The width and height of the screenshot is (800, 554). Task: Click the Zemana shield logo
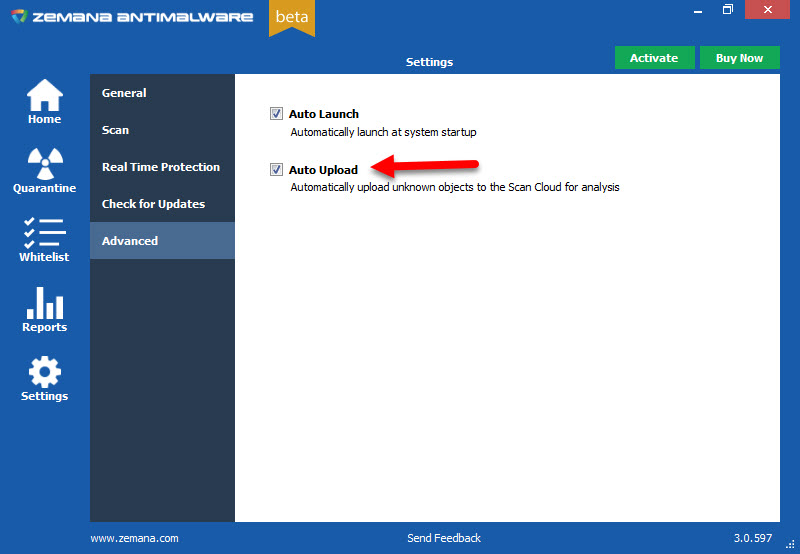tap(19, 16)
